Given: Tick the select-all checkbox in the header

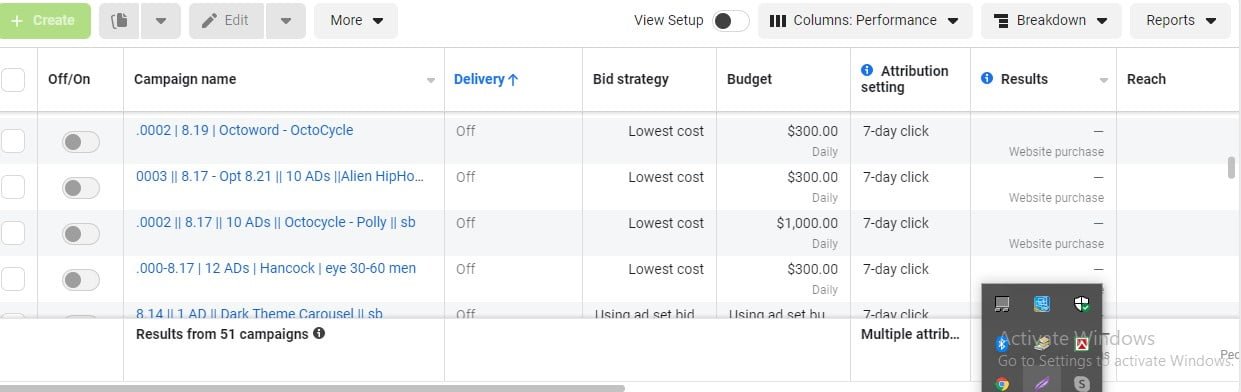Looking at the screenshot, I should 12,79.
